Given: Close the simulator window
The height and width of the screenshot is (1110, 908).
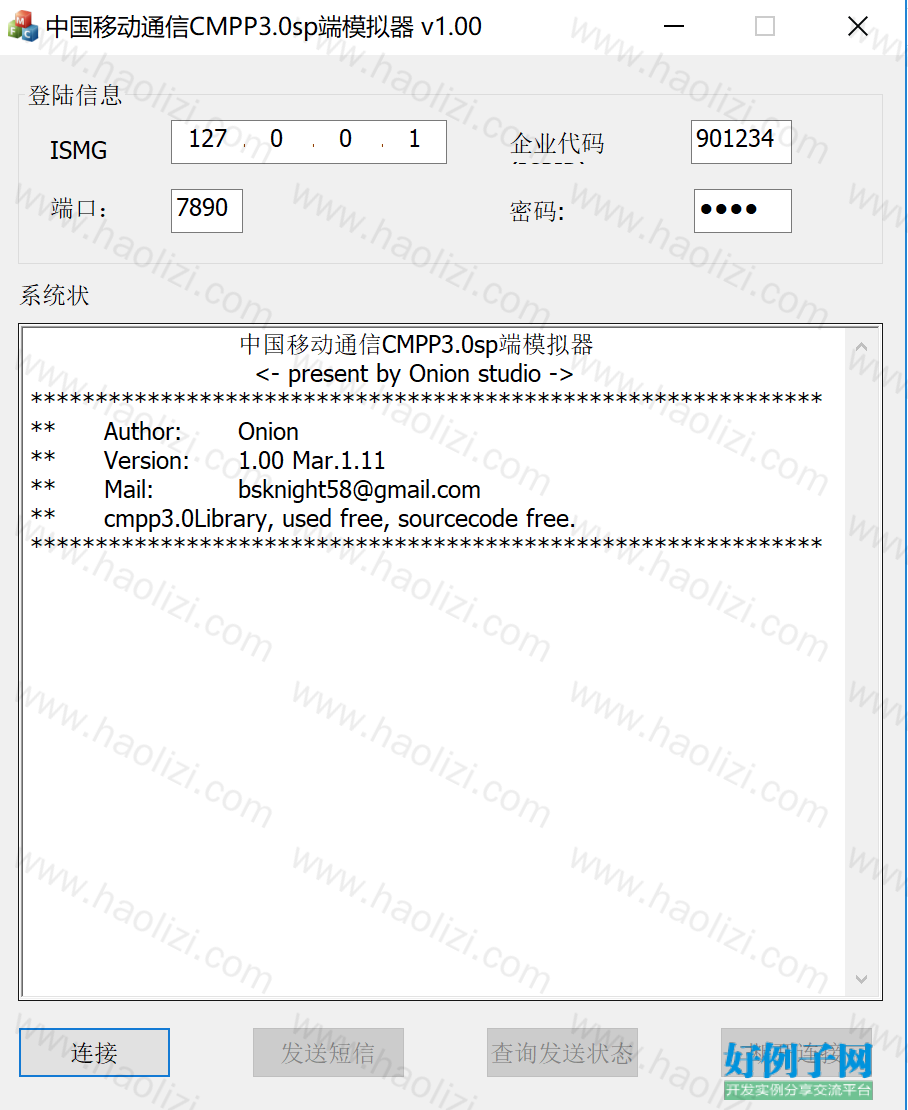Looking at the screenshot, I should 858,26.
